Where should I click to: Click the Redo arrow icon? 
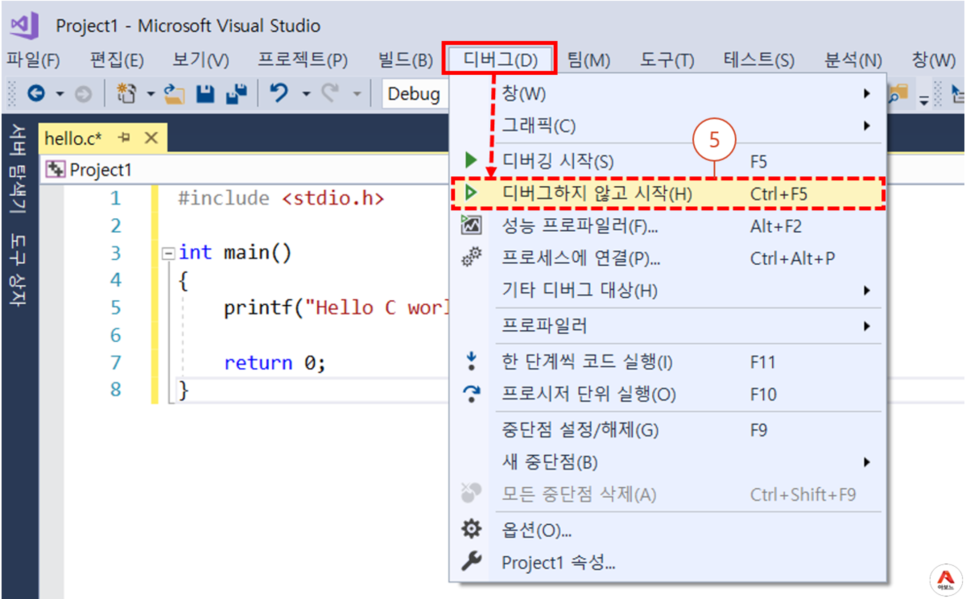(331, 93)
